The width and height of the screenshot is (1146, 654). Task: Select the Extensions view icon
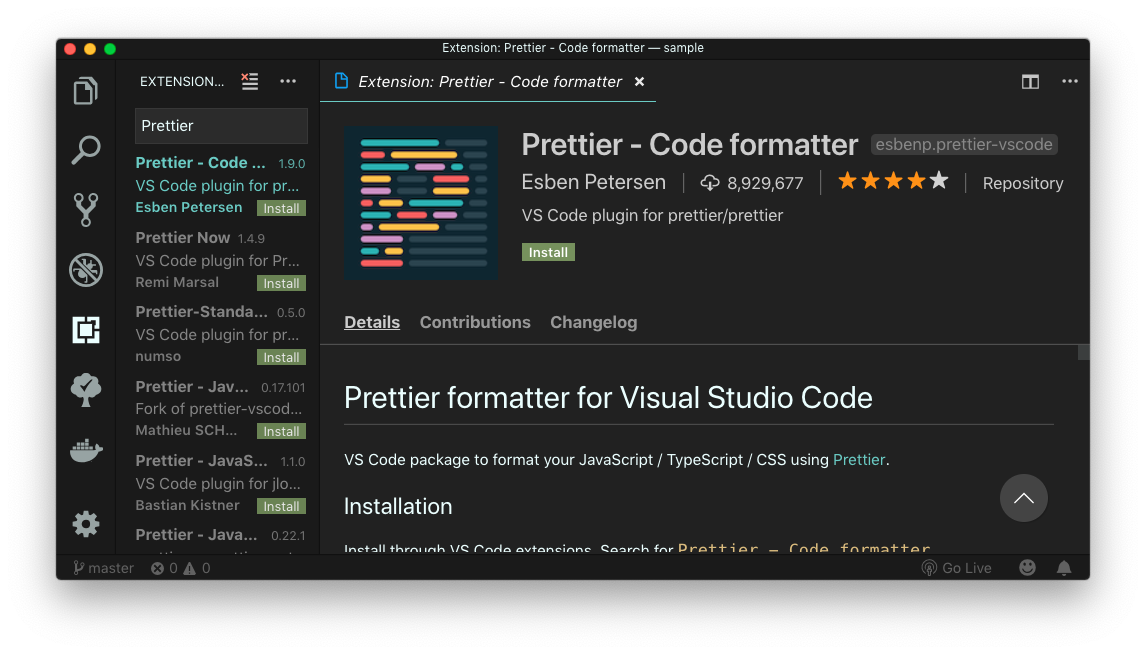click(x=86, y=330)
